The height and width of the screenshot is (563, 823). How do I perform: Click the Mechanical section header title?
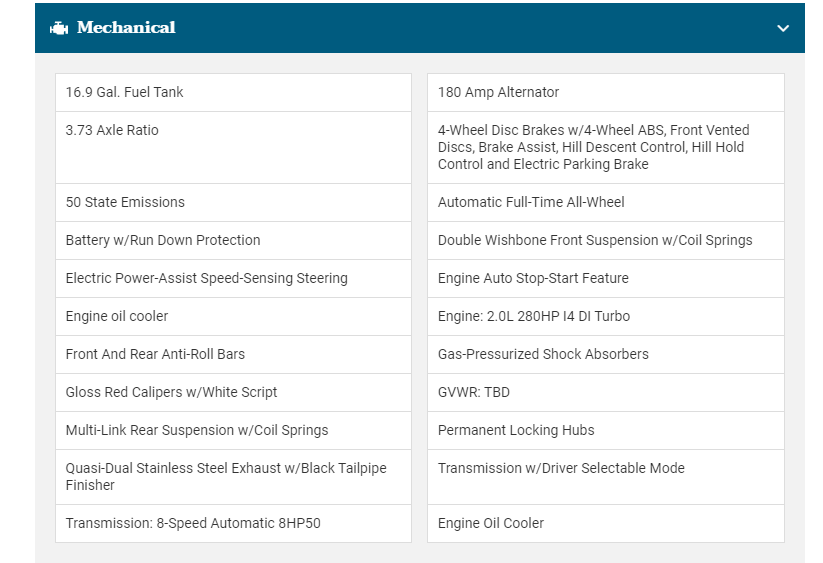click(126, 28)
